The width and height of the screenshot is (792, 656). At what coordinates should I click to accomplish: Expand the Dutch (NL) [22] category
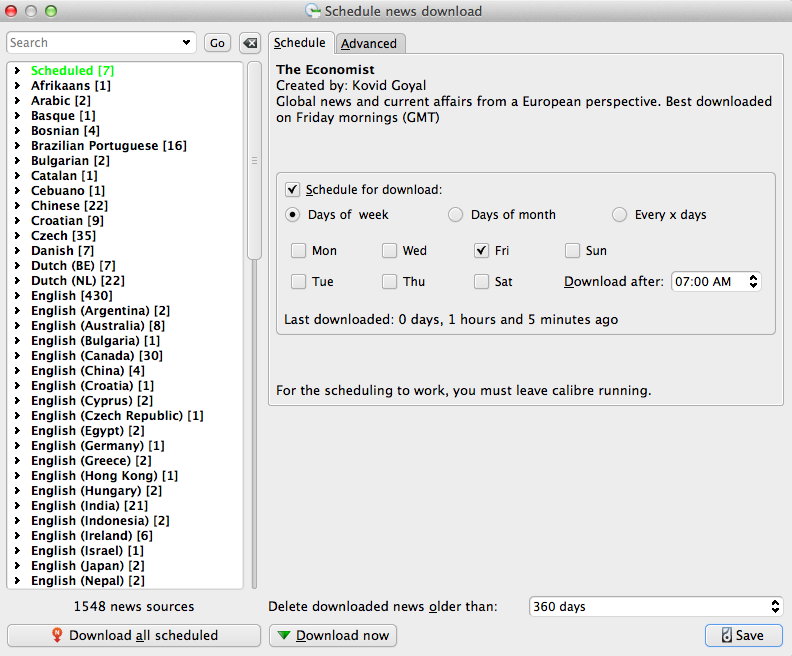click(x=18, y=281)
